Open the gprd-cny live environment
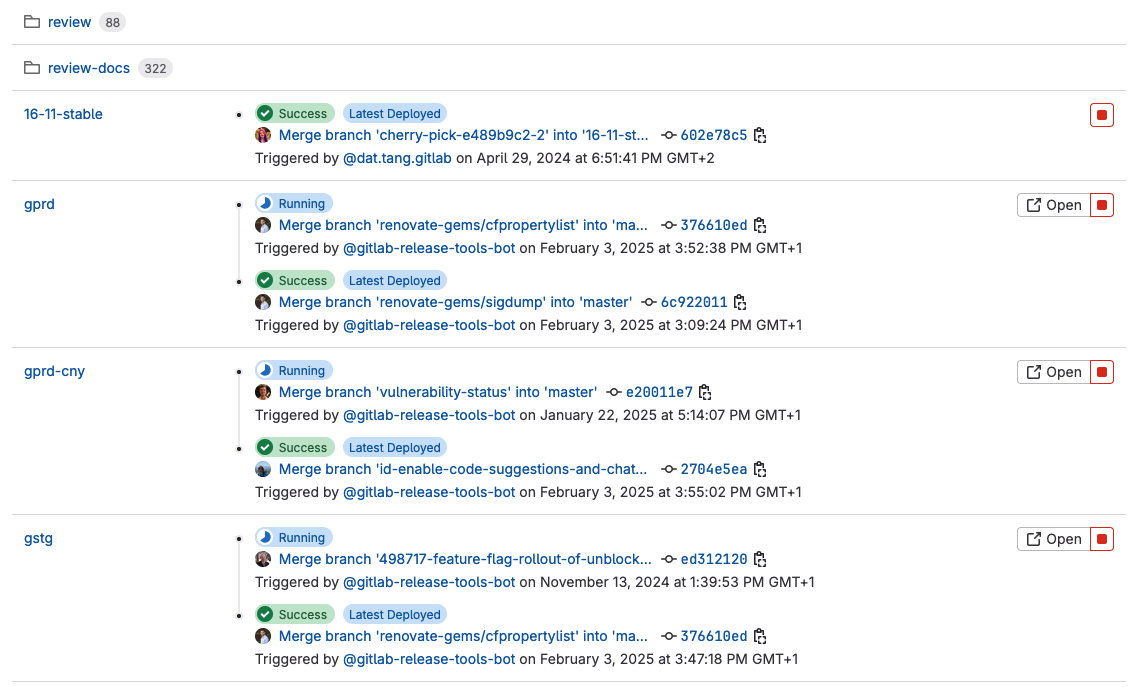1141x687 pixels. pyautogui.click(x=1054, y=372)
